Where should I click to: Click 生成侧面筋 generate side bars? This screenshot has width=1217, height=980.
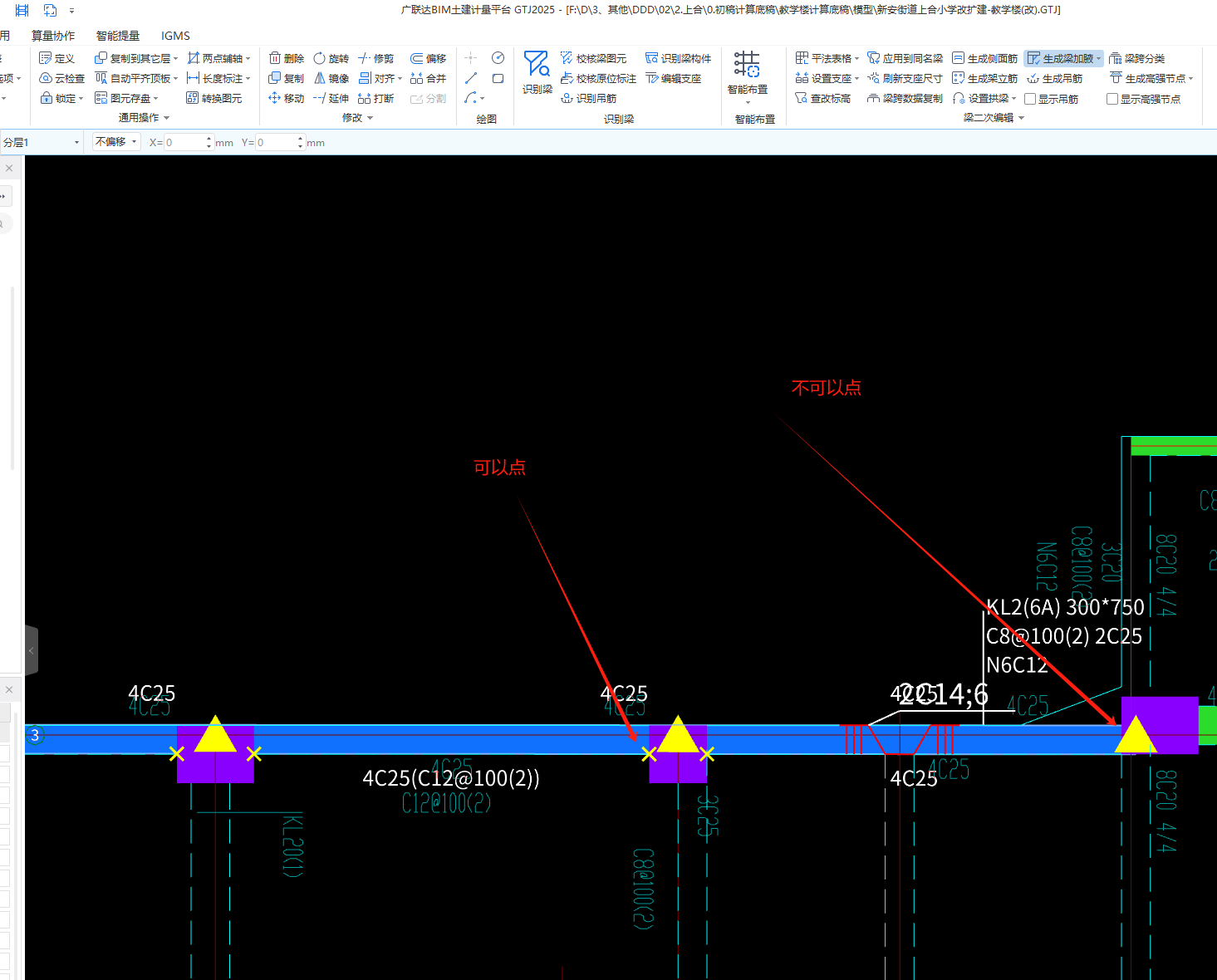pyautogui.click(x=984, y=58)
